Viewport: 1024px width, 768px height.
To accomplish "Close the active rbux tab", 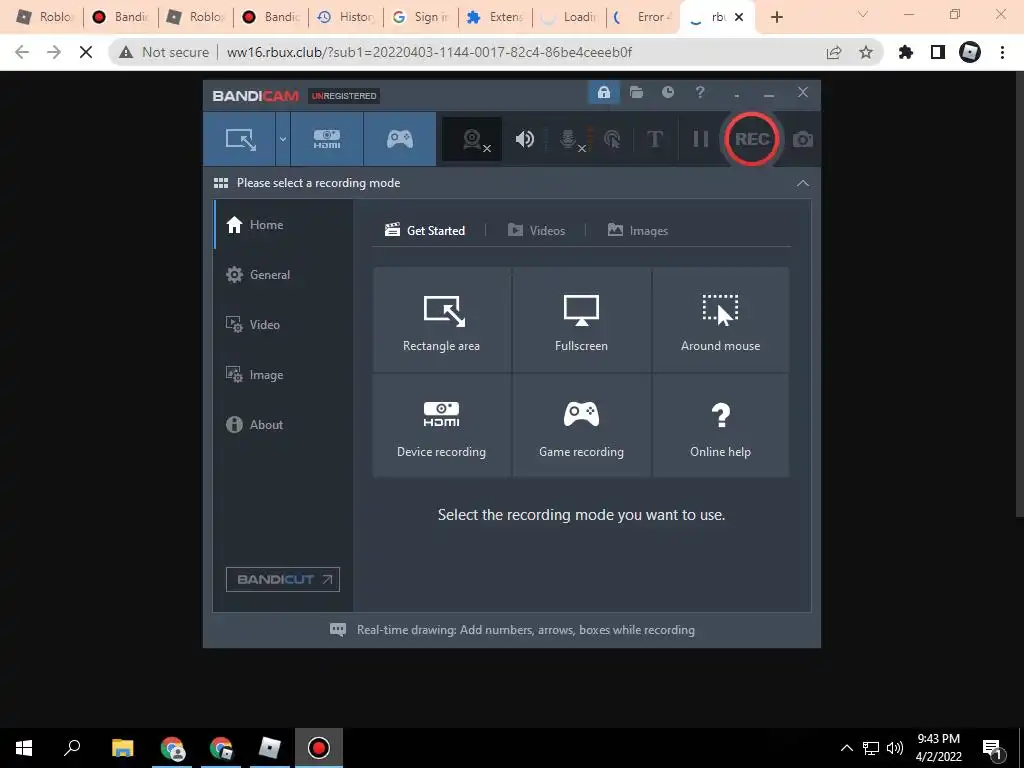I will (739, 17).
